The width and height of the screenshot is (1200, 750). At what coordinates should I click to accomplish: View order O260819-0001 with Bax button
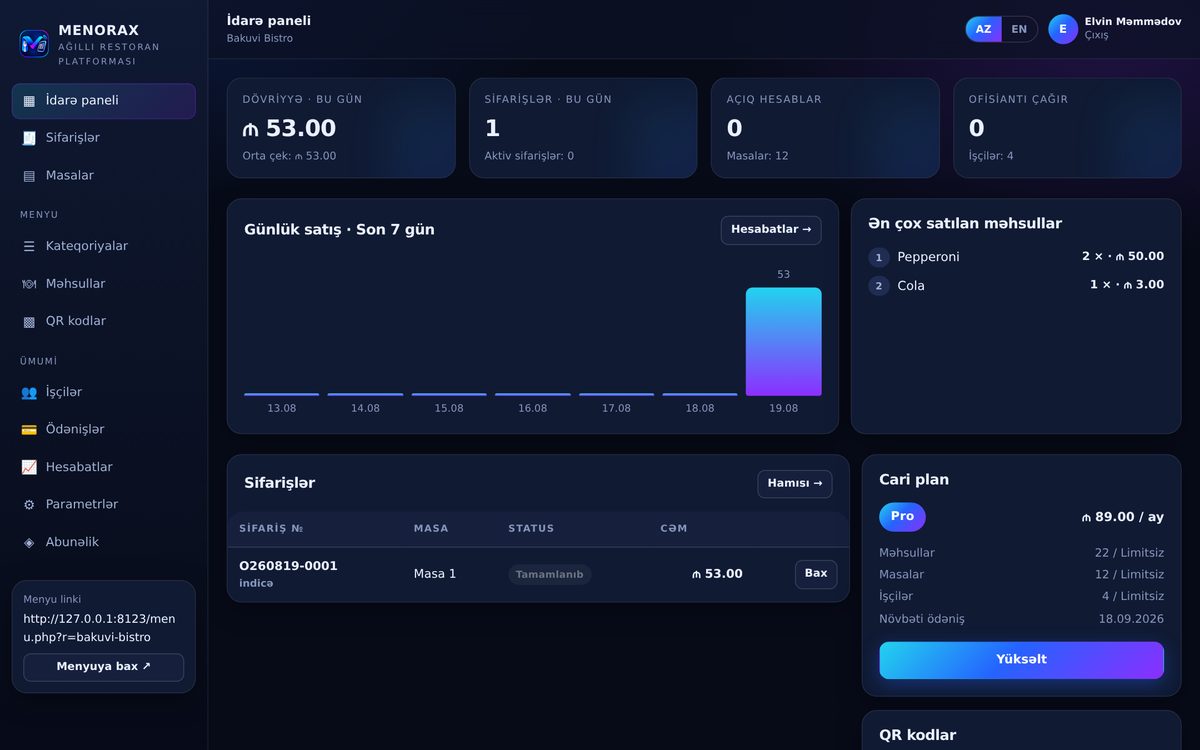coord(816,574)
